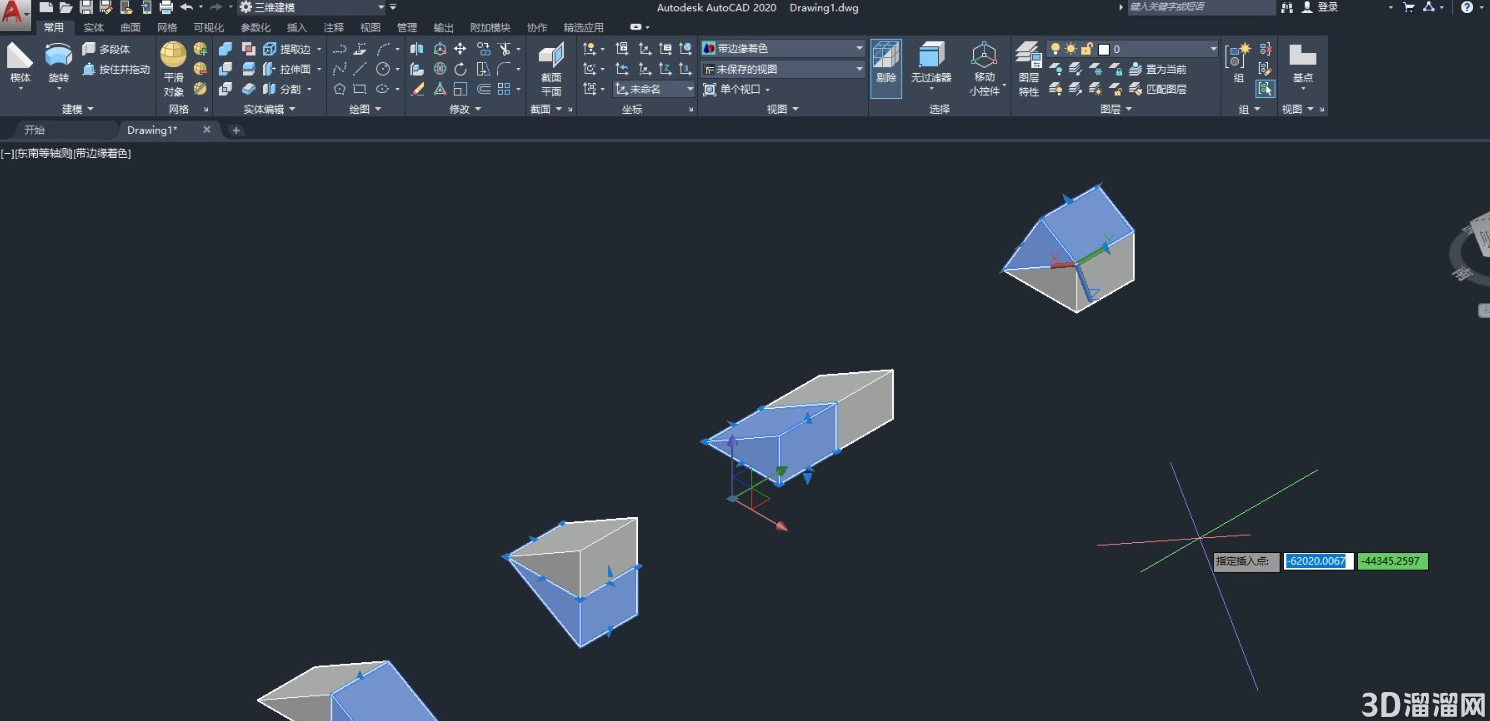The height and width of the screenshot is (721, 1490).
Task: Switch to the 实体 ribbon tab
Action: pos(93,28)
